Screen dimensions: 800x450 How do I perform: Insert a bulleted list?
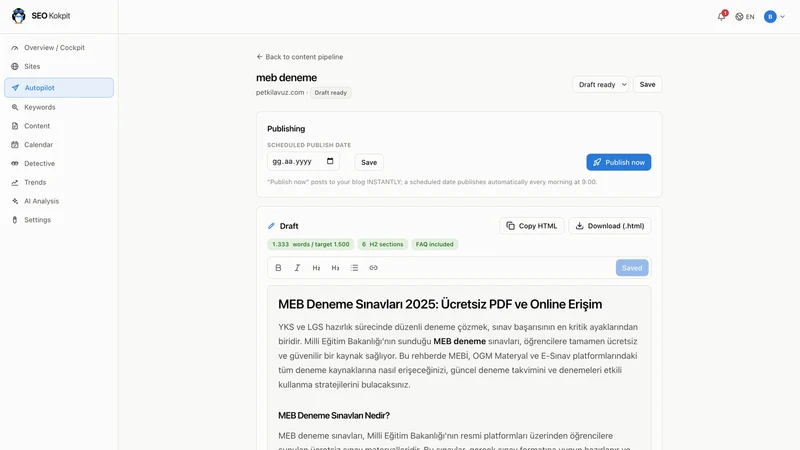coord(354,268)
